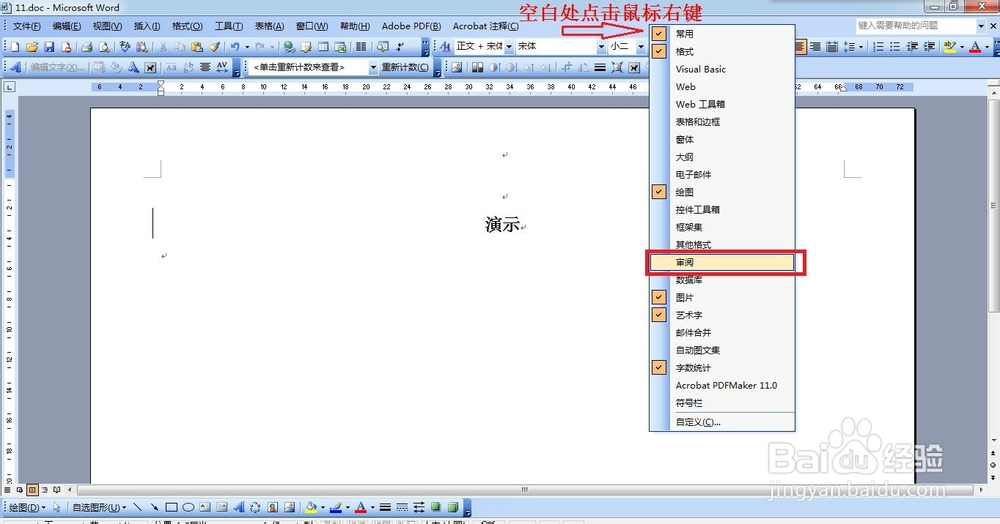Image resolution: width=1000 pixels, height=524 pixels.
Task: Expand line spacing options arrow
Action: tap(861, 47)
